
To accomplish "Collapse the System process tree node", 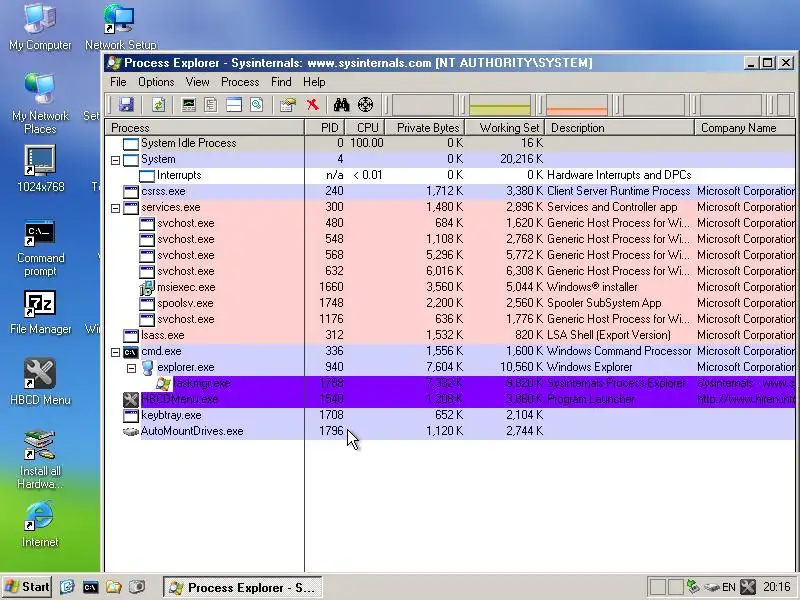I will point(116,160).
